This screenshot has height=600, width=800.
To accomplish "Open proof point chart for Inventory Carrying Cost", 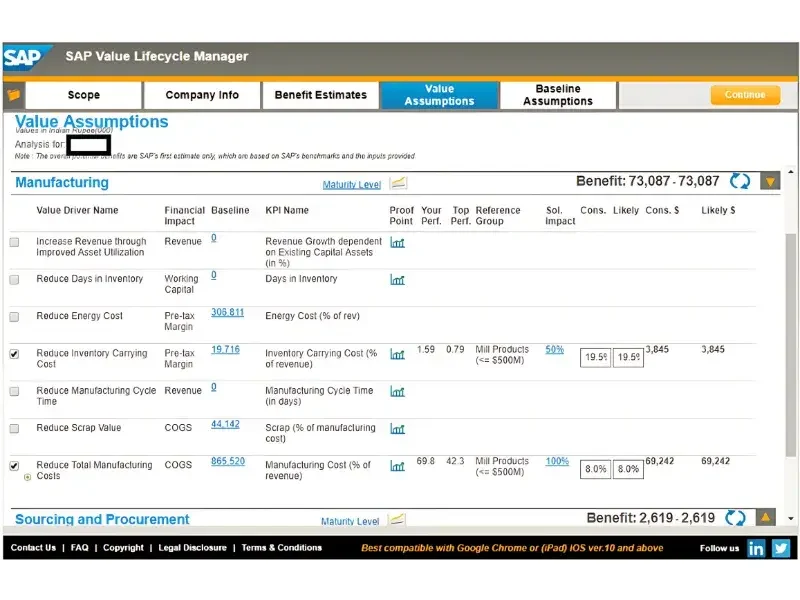I will click(397, 354).
